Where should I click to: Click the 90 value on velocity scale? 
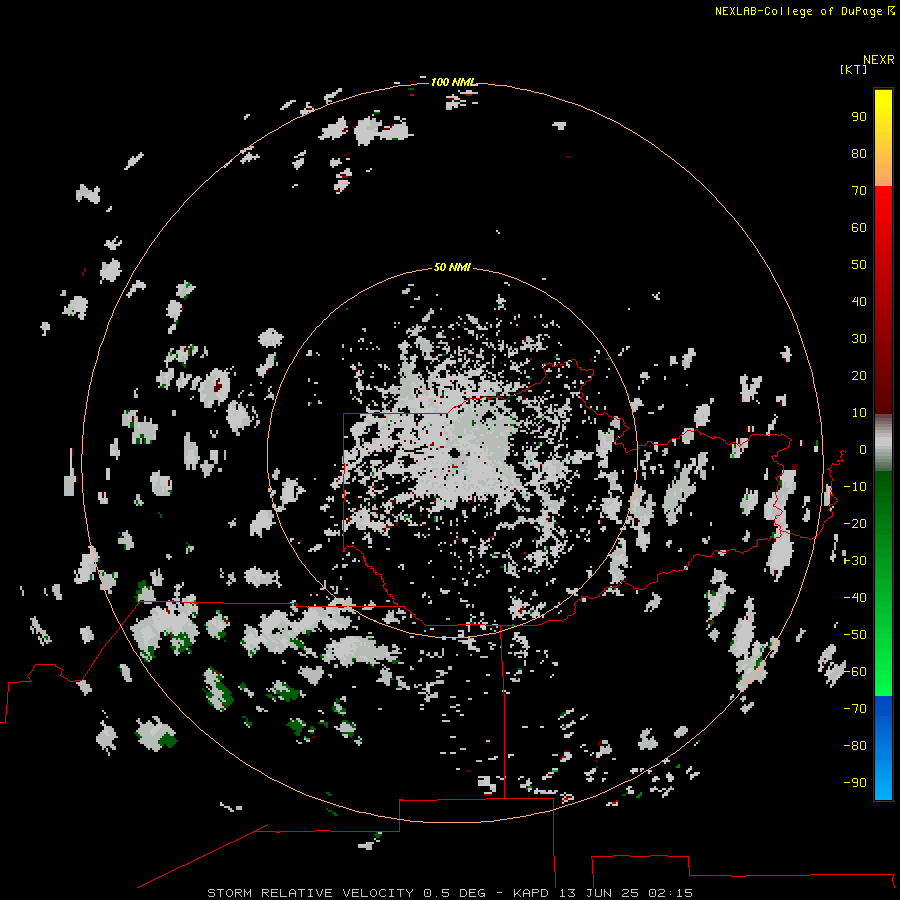(859, 117)
